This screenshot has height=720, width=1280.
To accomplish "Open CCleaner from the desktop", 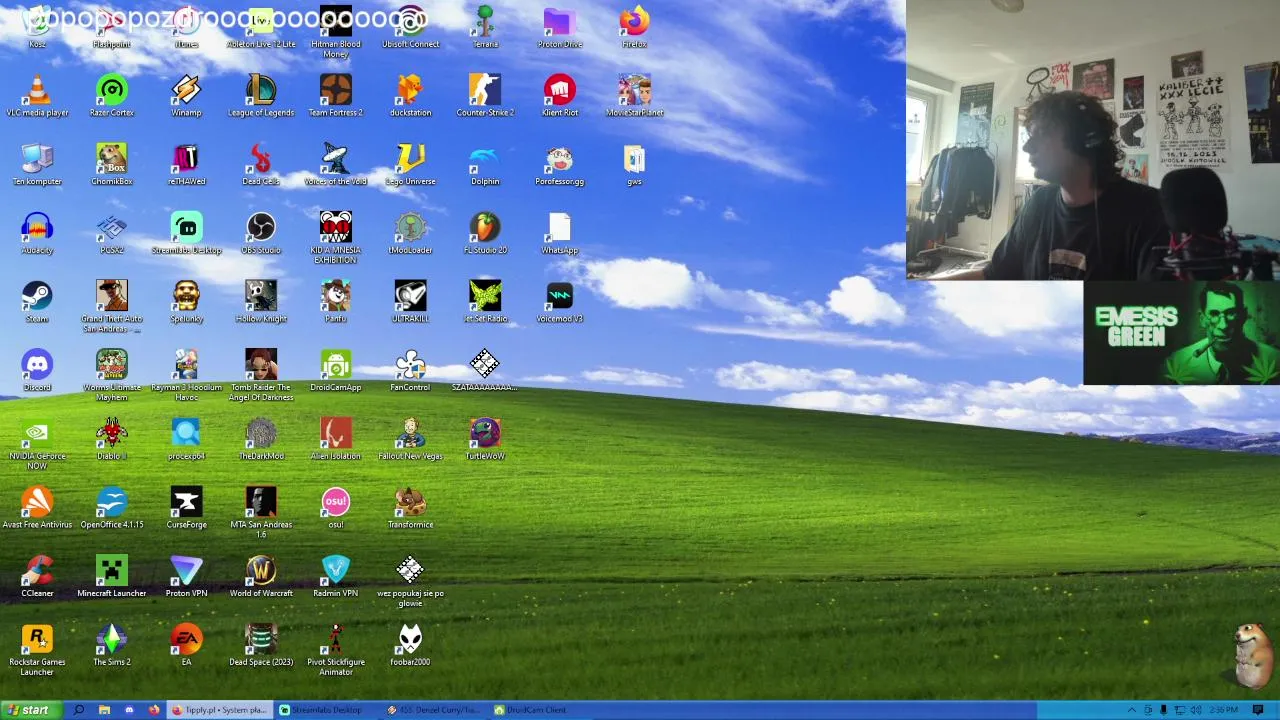I will click(37, 577).
